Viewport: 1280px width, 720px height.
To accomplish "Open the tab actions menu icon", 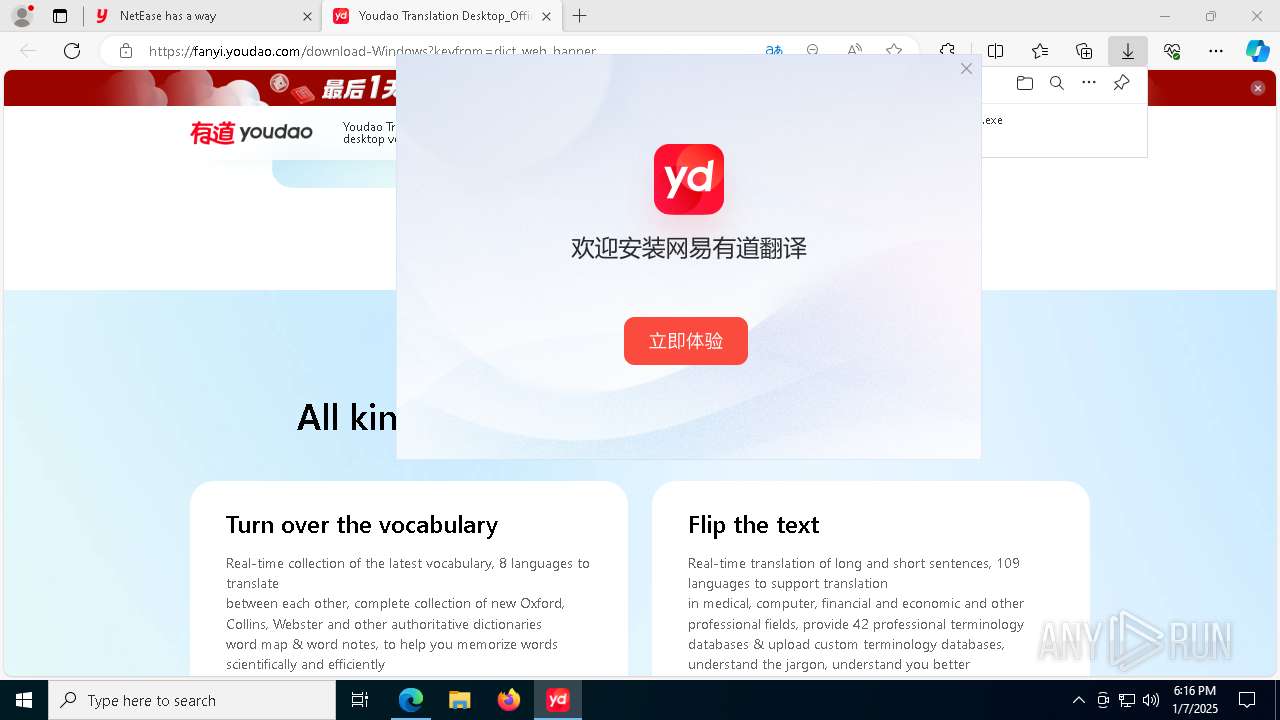I will tap(60, 16).
